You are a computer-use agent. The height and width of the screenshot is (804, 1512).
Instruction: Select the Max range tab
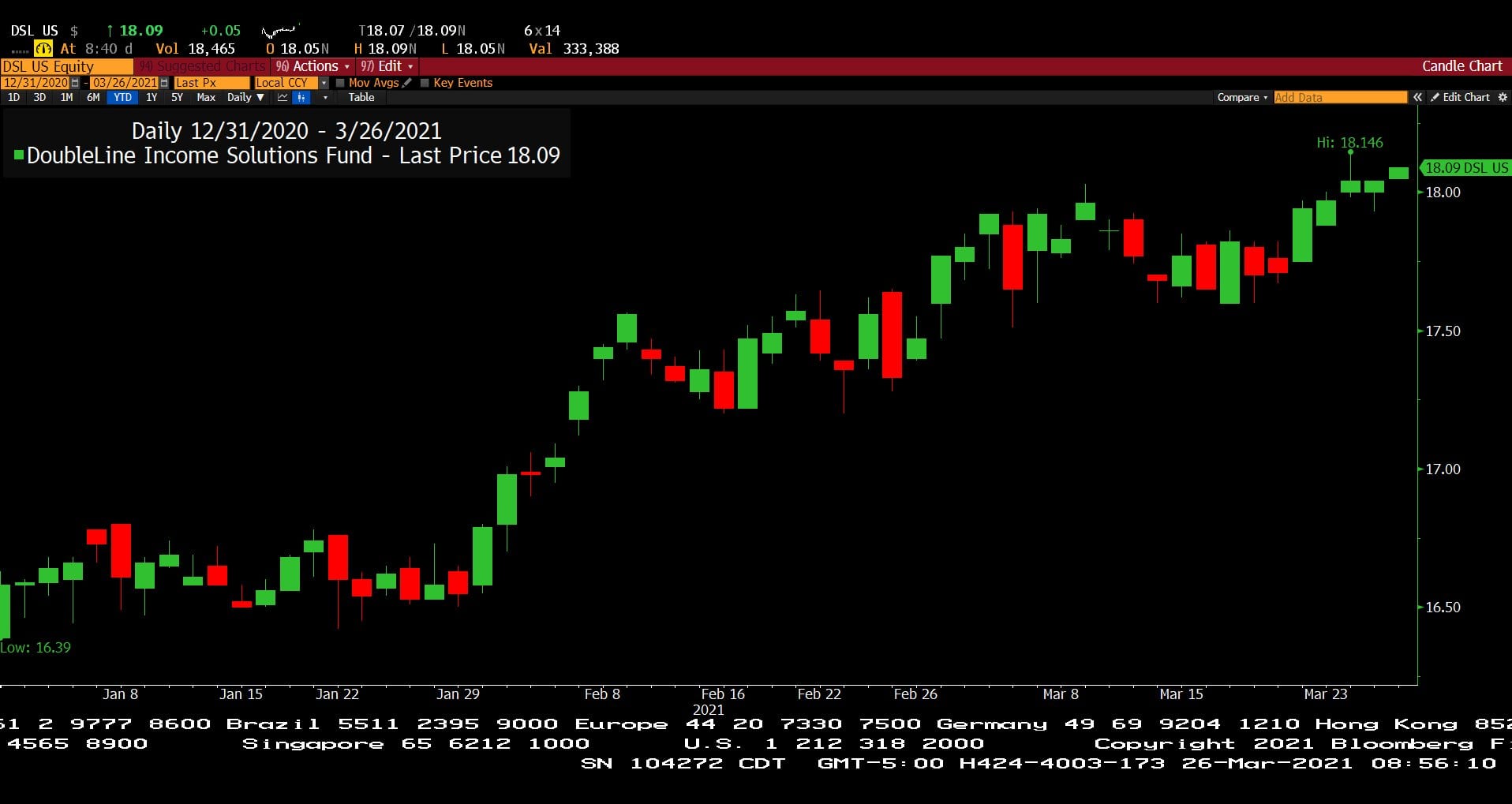206,98
